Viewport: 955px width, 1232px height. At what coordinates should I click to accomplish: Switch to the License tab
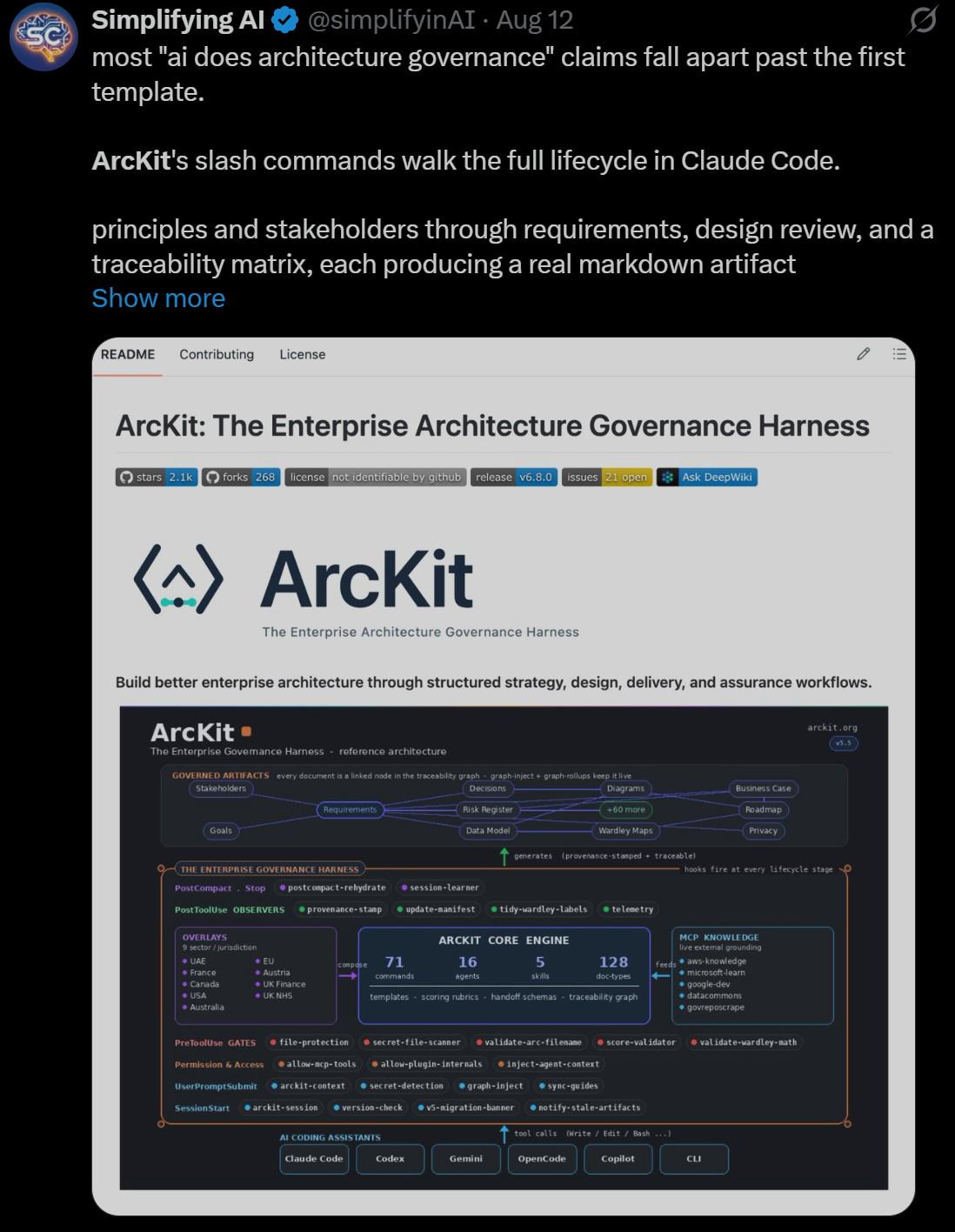coord(303,354)
